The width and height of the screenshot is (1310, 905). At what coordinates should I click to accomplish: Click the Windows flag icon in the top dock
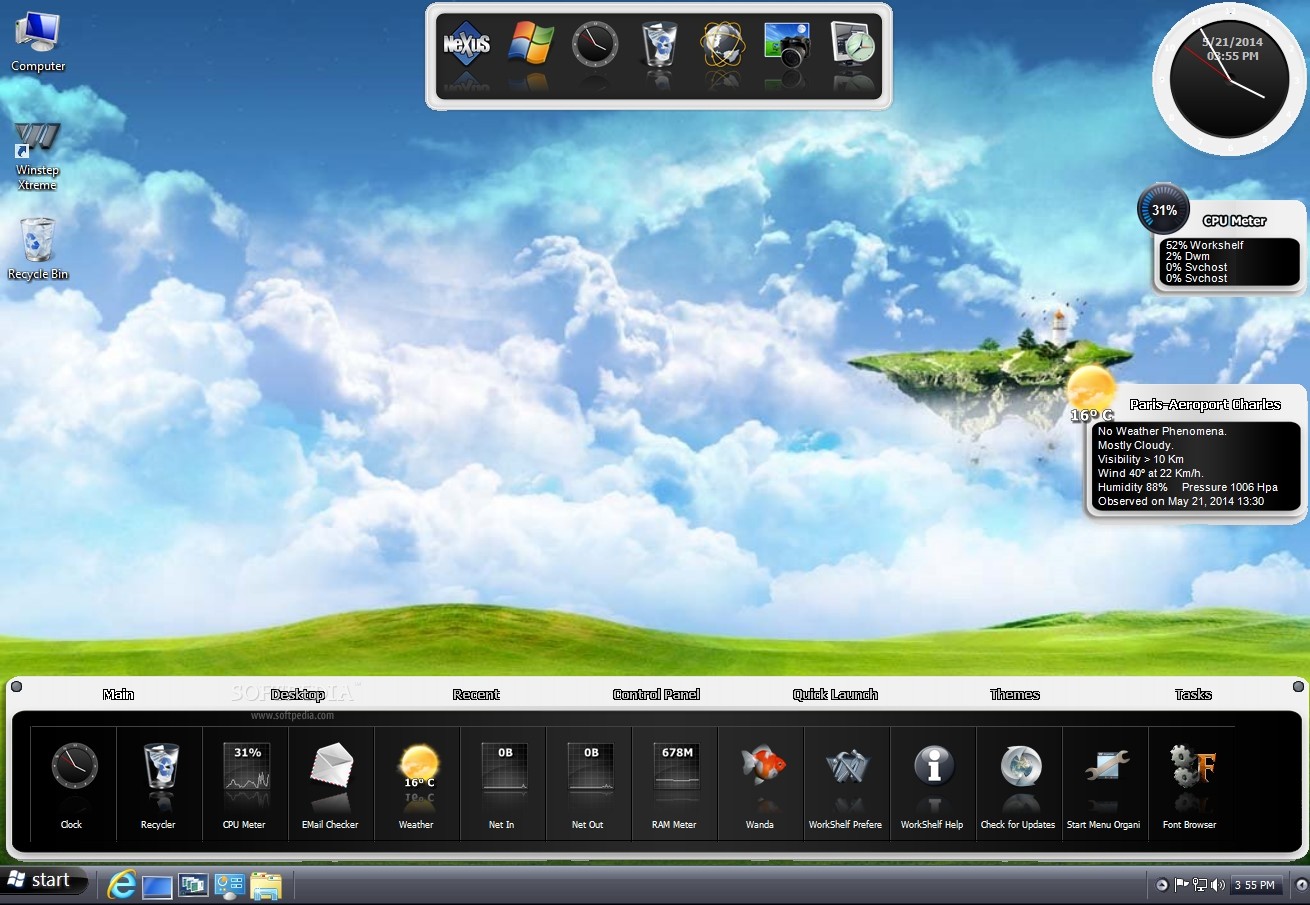point(531,44)
